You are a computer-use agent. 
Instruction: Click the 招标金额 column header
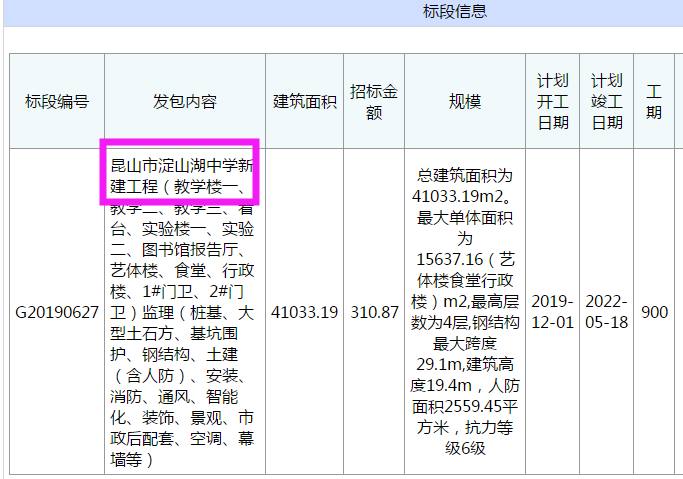pos(374,101)
